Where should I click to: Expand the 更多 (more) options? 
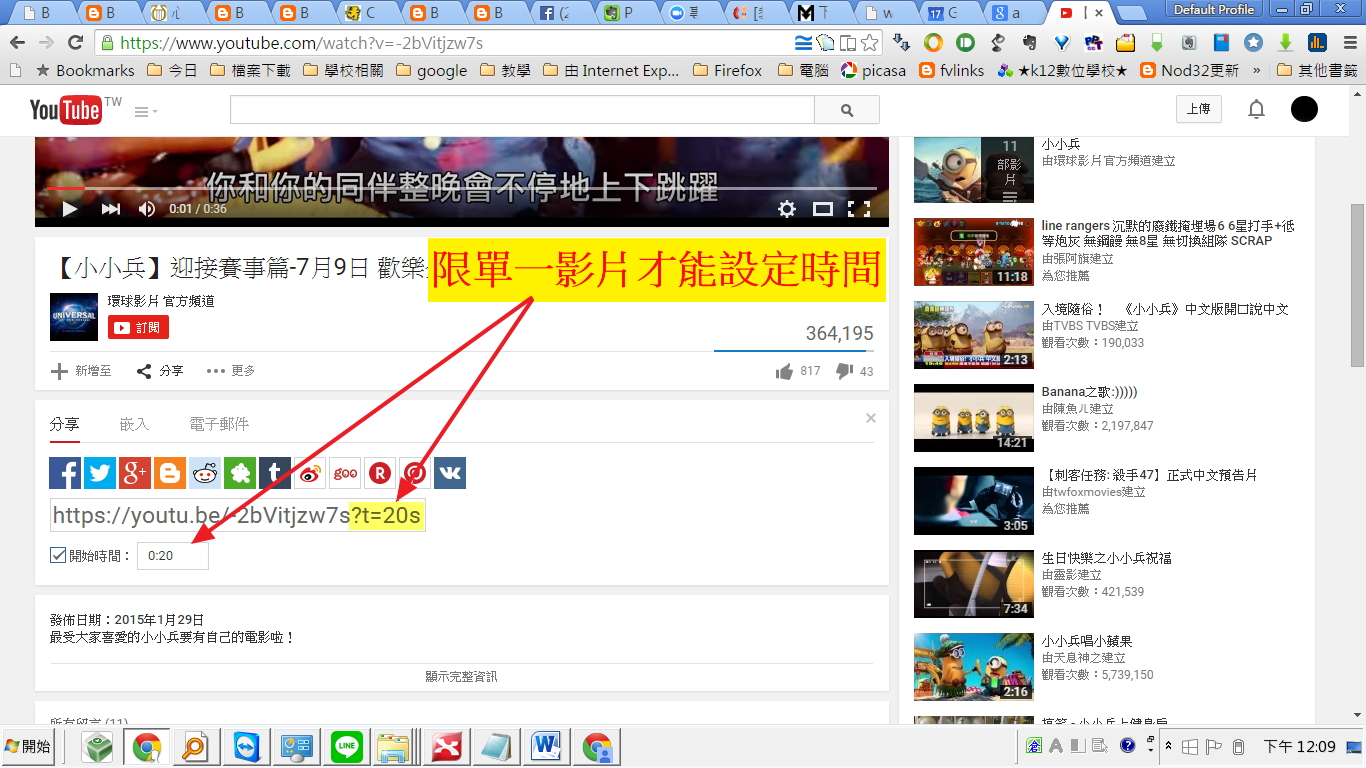pyautogui.click(x=231, y=371)
